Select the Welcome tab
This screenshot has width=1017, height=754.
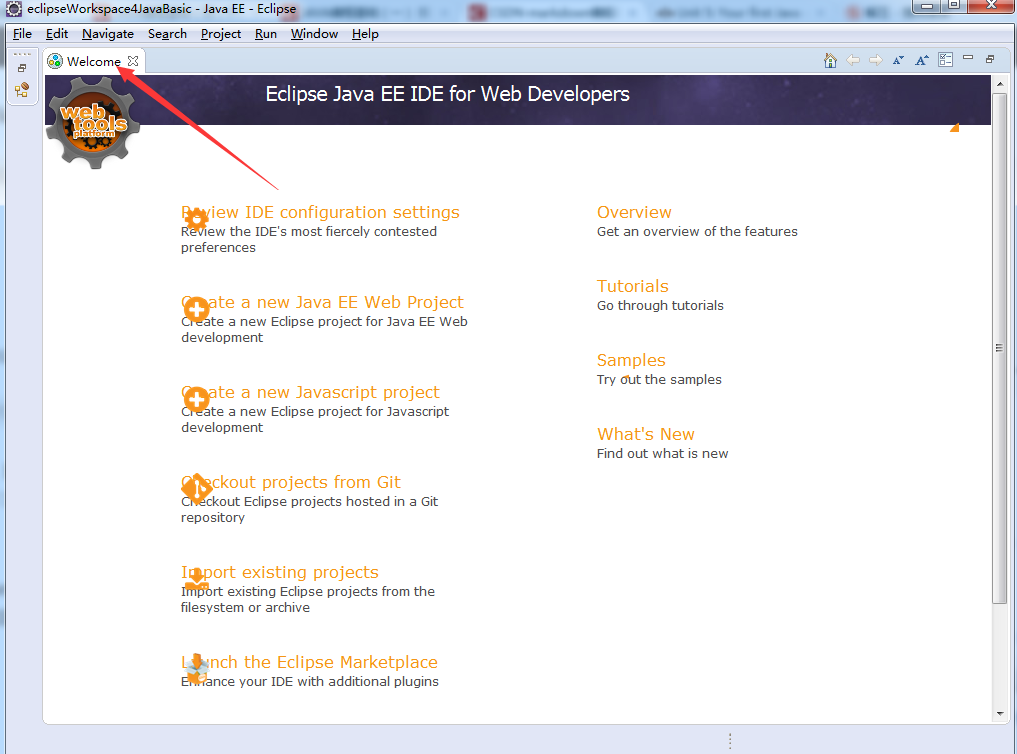[93, 61]
